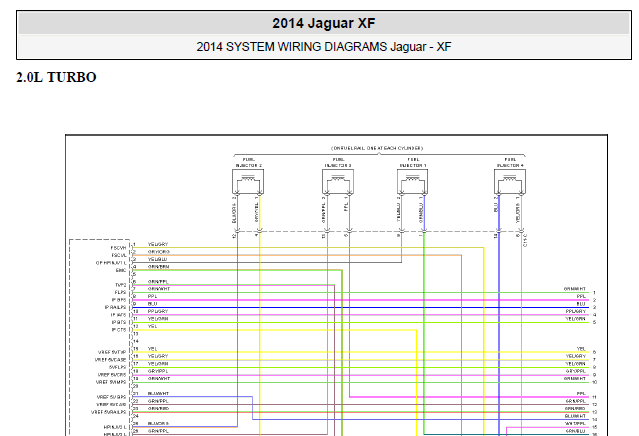The image size is (639, 436).
Task: Click the 'IP RAILPS' pin label
Action: pyautogui.click(x=115, y=308)
